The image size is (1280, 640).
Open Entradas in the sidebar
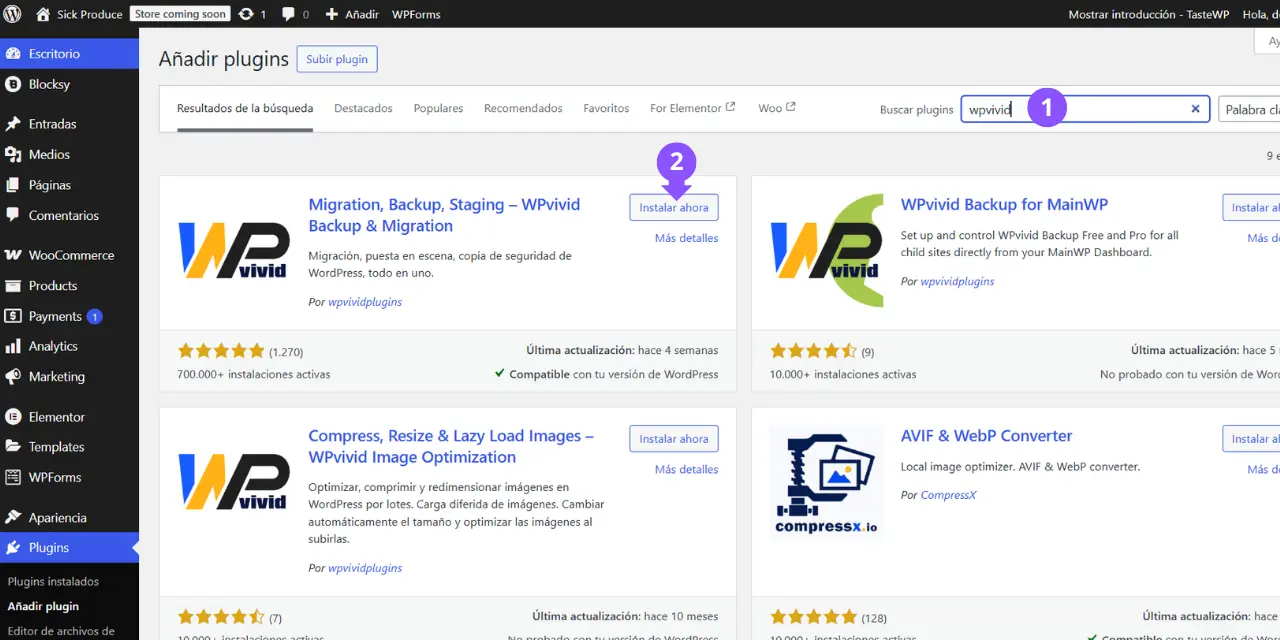69,124
